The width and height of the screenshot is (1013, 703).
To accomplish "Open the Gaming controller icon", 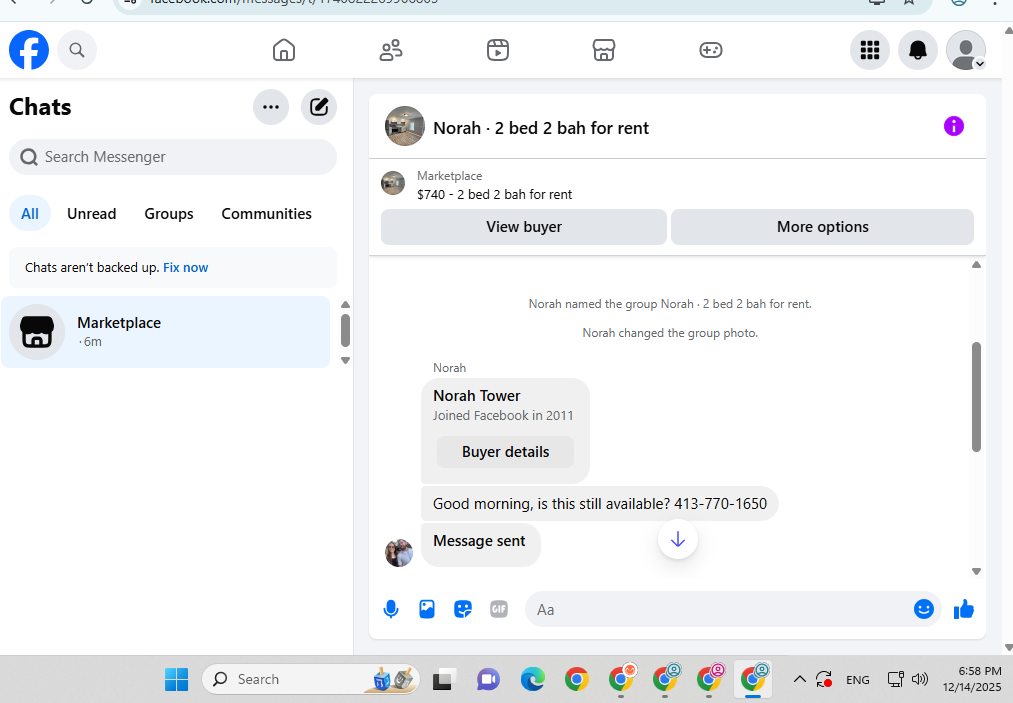I will [711, 50].
